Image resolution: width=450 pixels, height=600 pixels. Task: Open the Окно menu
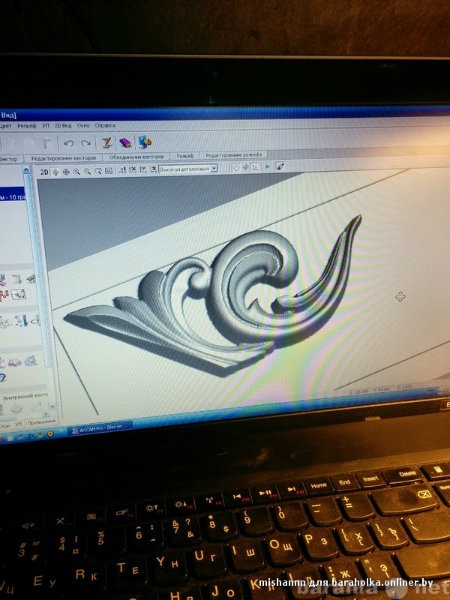[83, 125]
